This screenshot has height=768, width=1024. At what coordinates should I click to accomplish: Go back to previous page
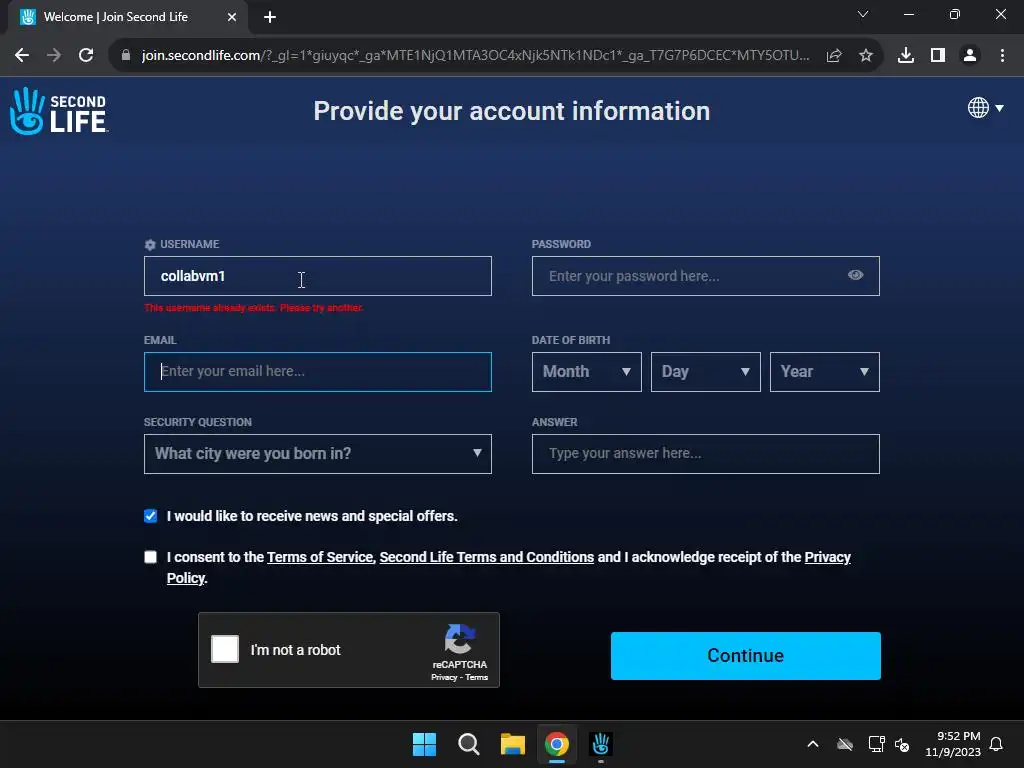click(22, 56)
